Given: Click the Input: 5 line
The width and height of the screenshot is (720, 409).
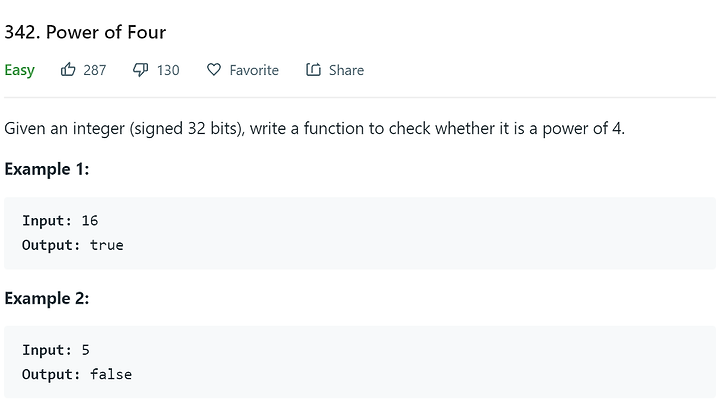Looking at the screenshot, I should (56, 350).
